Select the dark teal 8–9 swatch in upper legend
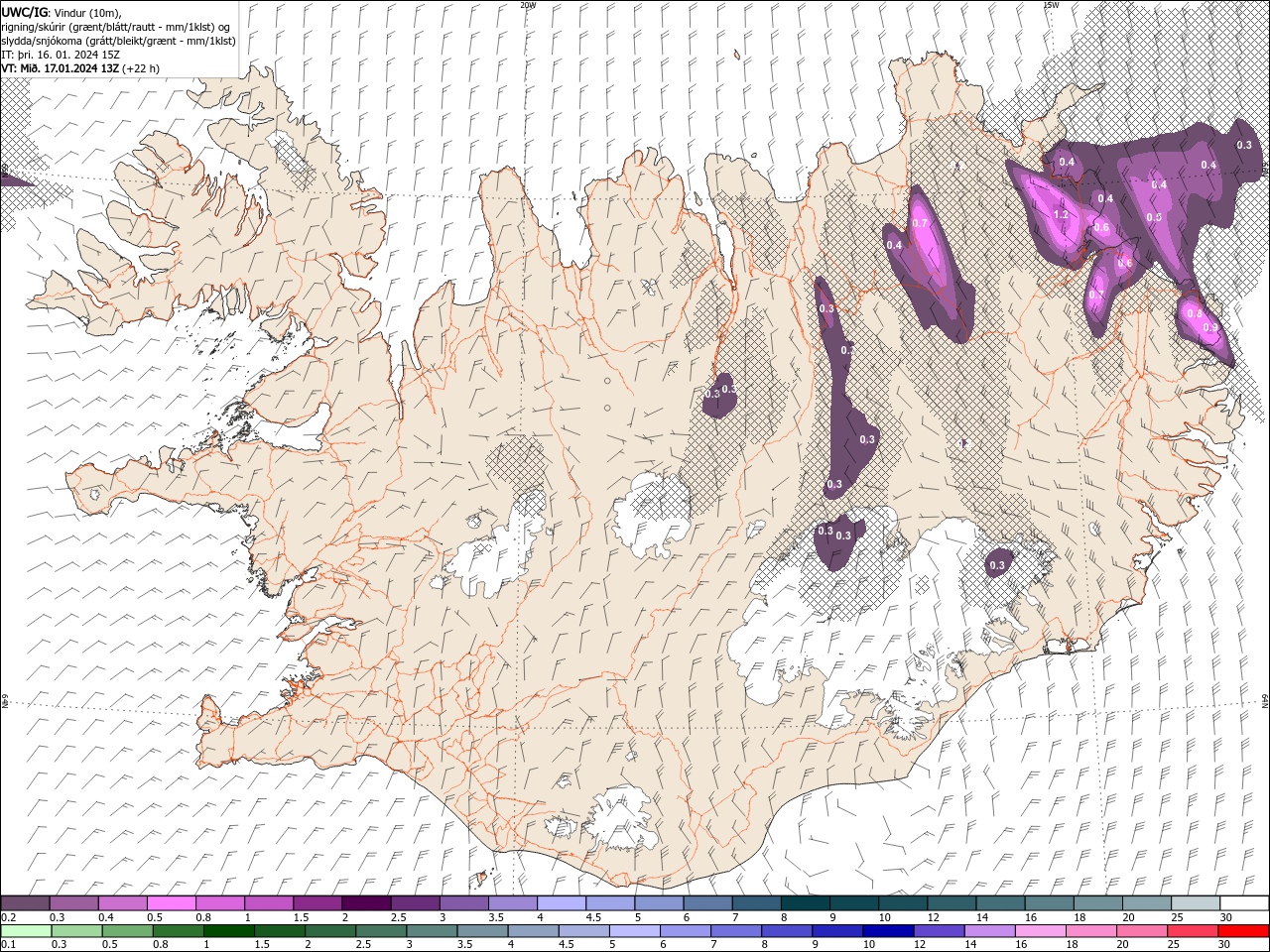1270x952 pixels. 804,903
